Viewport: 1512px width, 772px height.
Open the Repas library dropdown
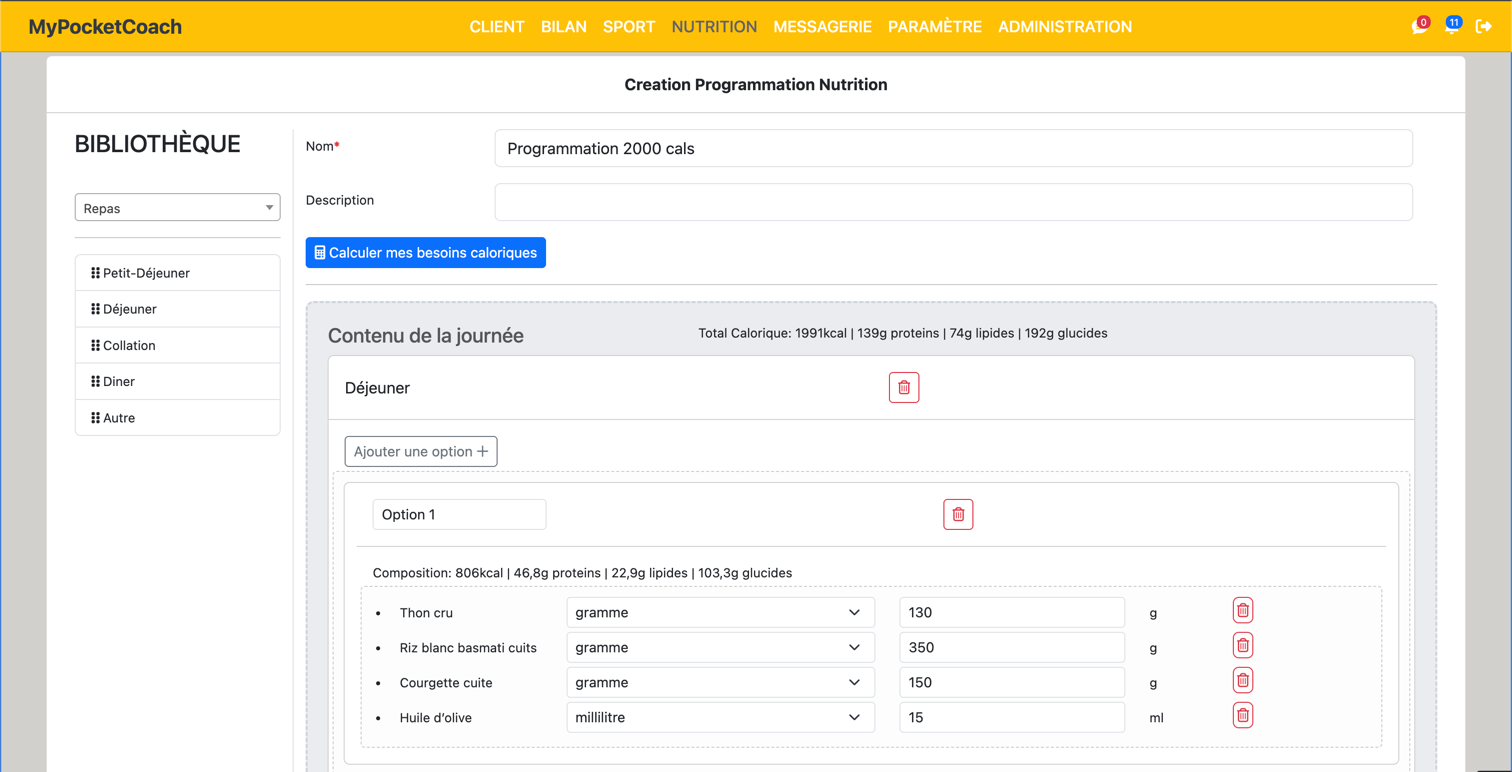pos(177,208)
